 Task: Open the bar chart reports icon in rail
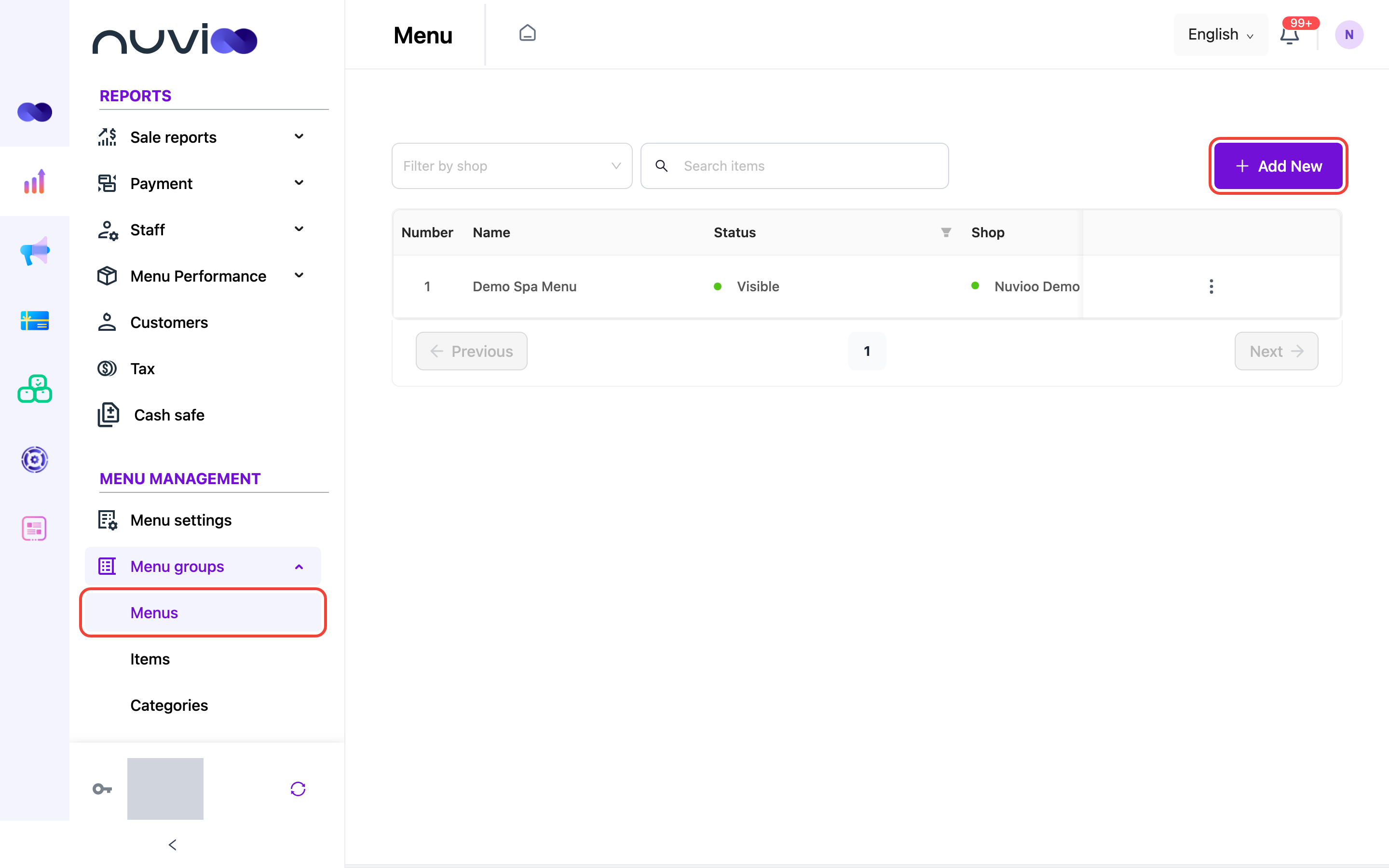tap(34, 181)
